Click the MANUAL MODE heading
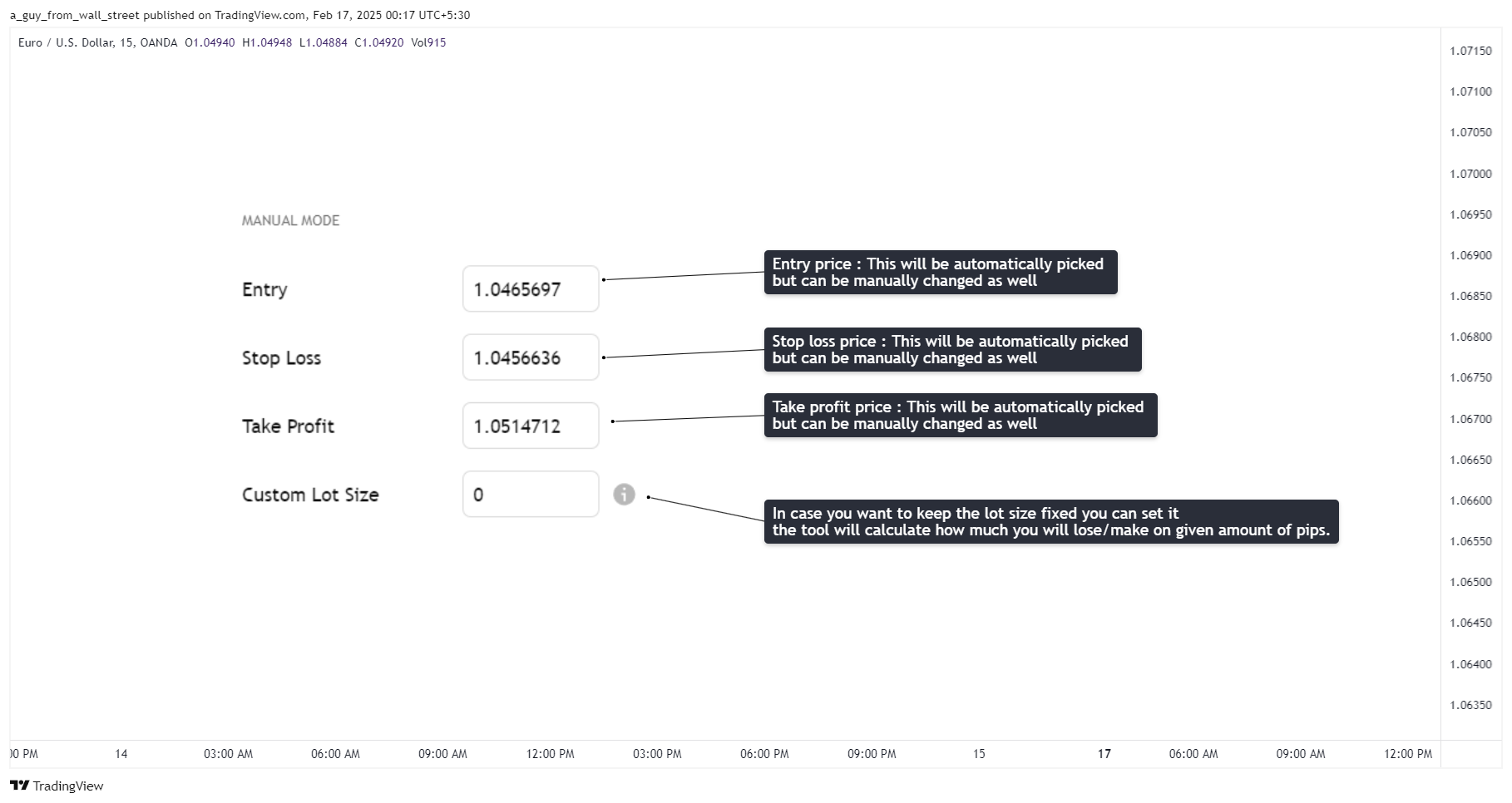Viewport: 1512px width, 803px height. click(290, 220)
